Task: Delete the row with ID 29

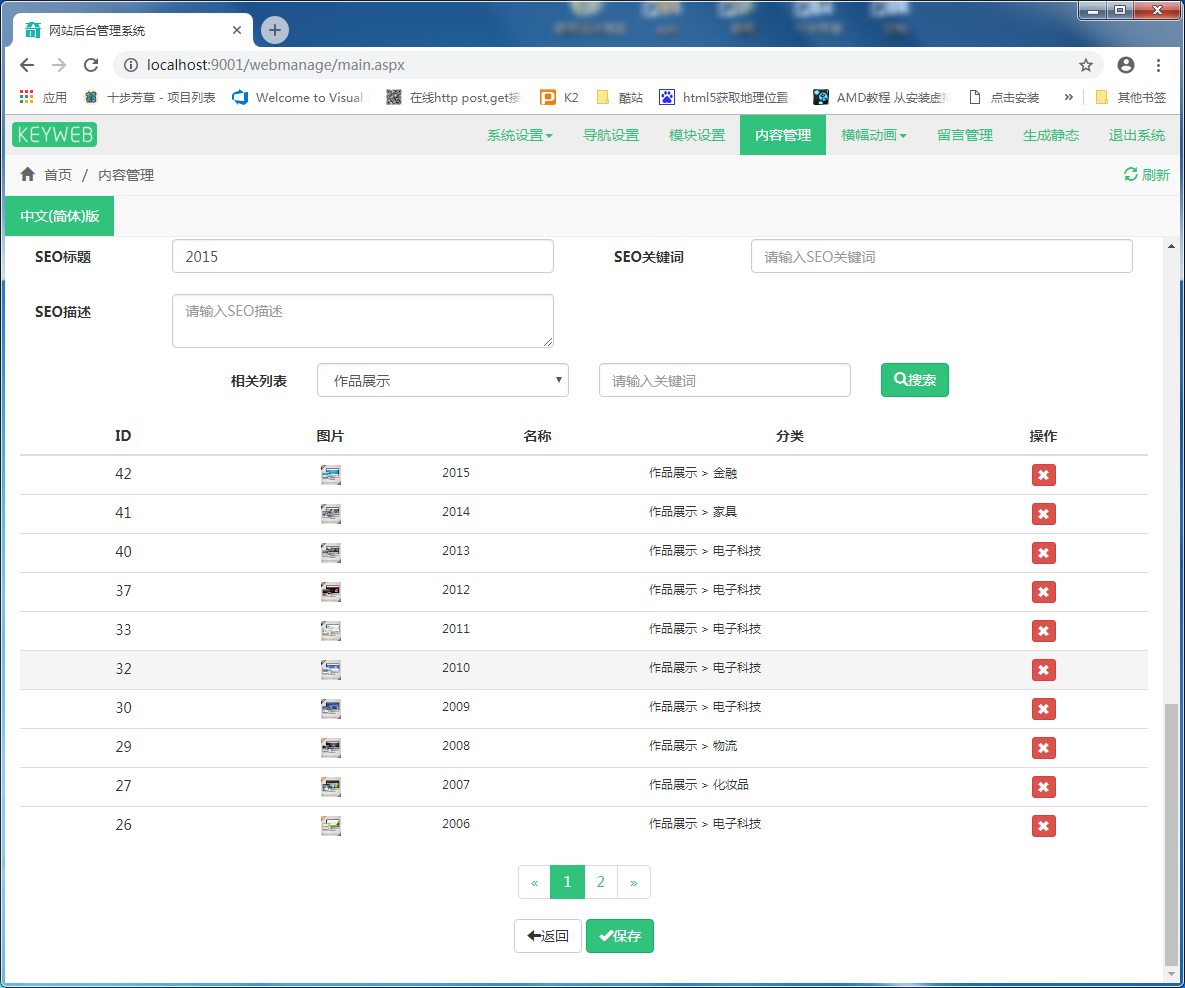Action: point(1043,748)
